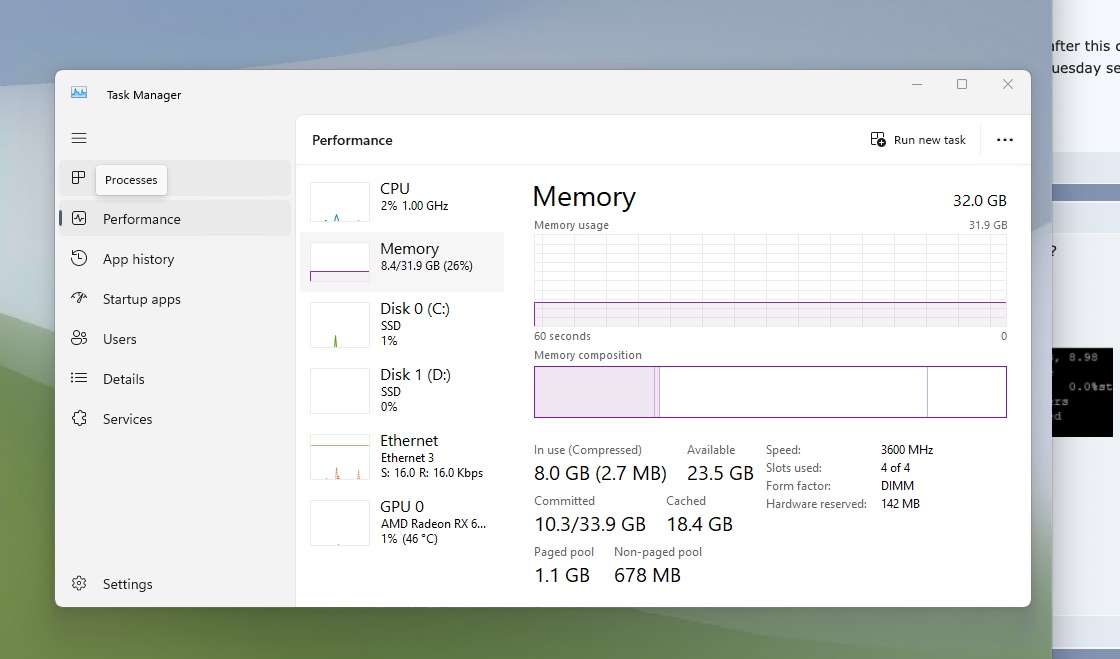This screenshot has width=1120, height=659.
Task: Click the 678 MB non-paged pool value
Action: coord(647,575)
